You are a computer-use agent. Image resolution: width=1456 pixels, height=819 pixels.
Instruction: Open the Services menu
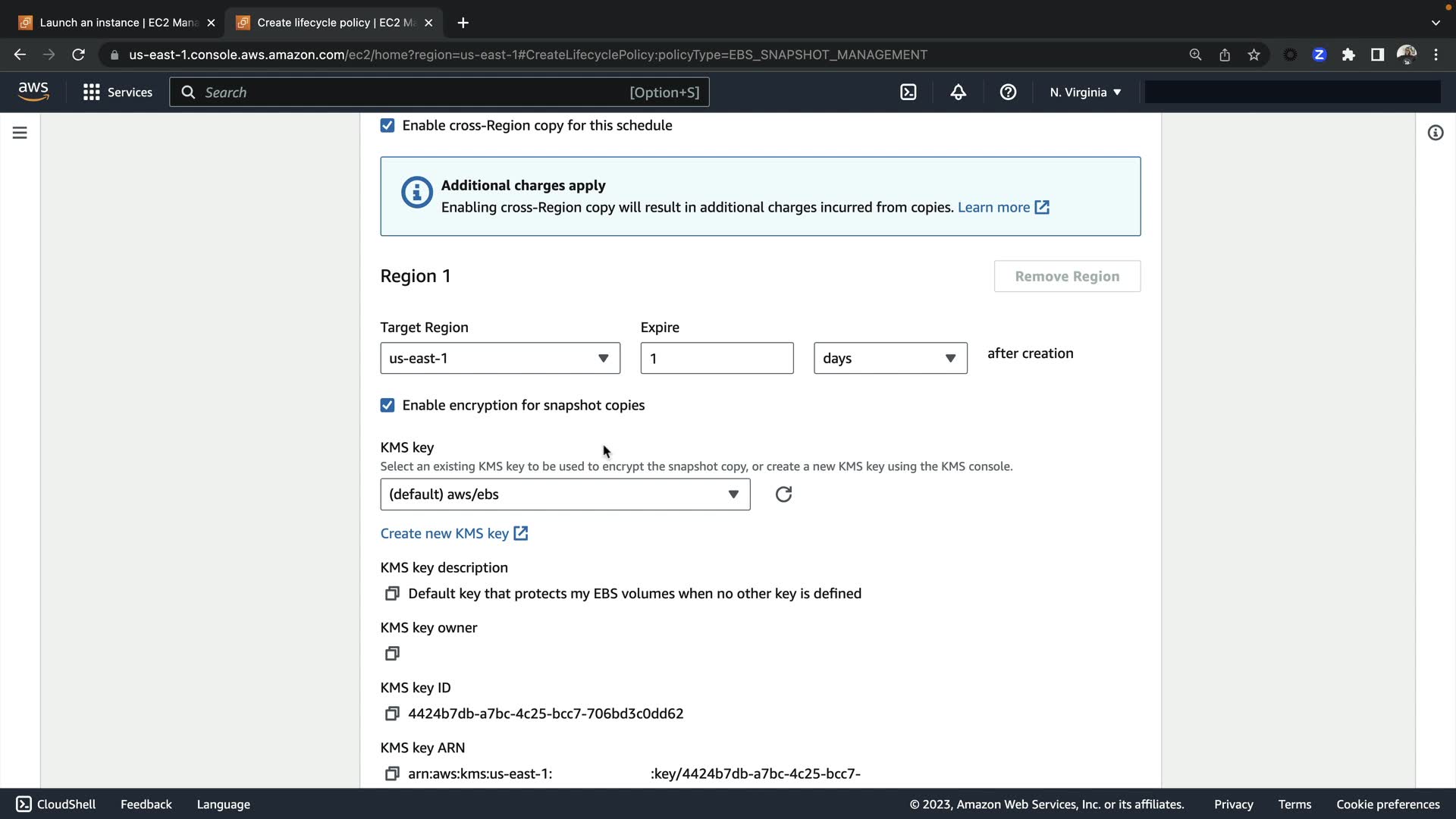(118, 93)
